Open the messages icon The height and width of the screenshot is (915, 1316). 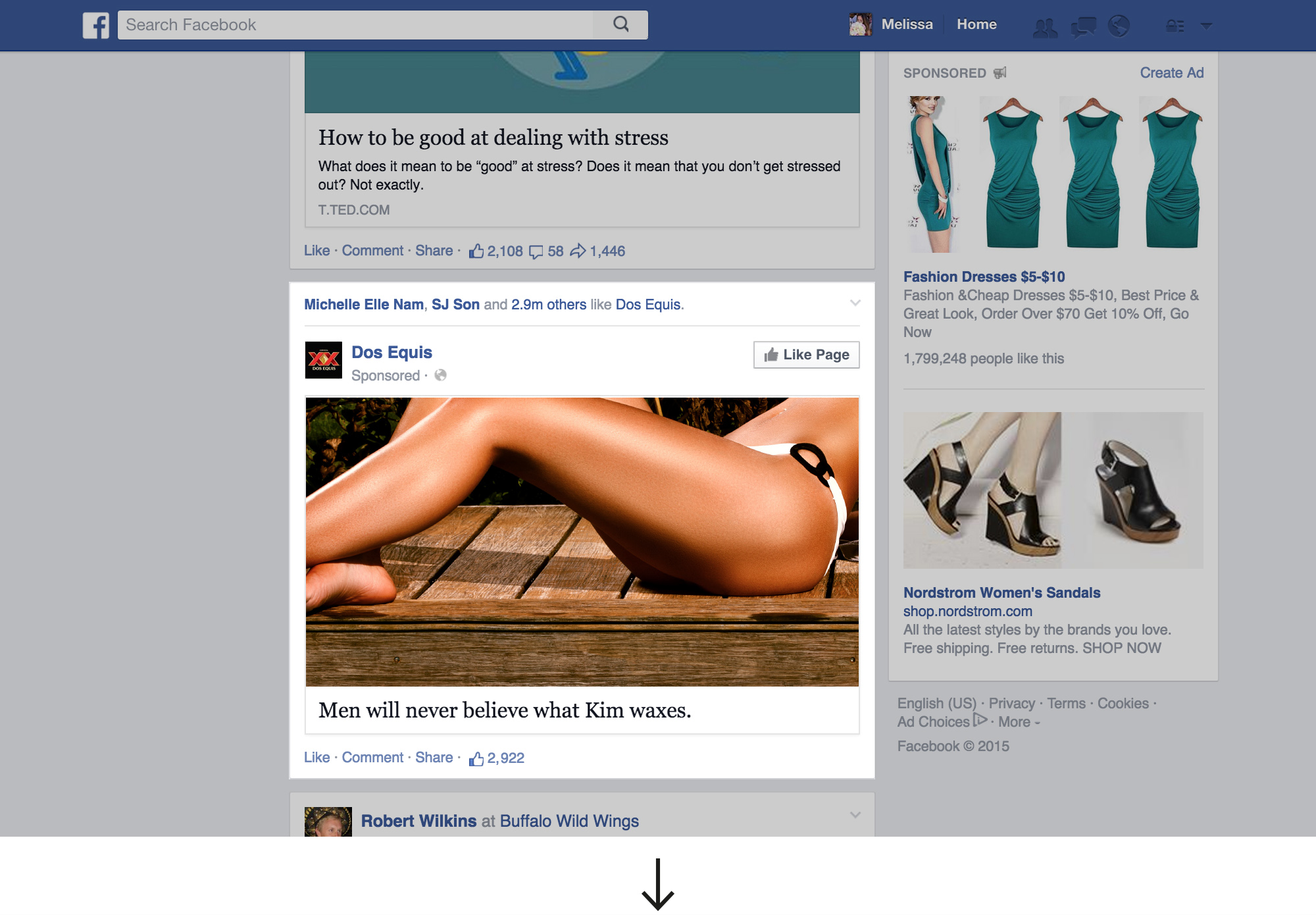(x=1083, y=26)
